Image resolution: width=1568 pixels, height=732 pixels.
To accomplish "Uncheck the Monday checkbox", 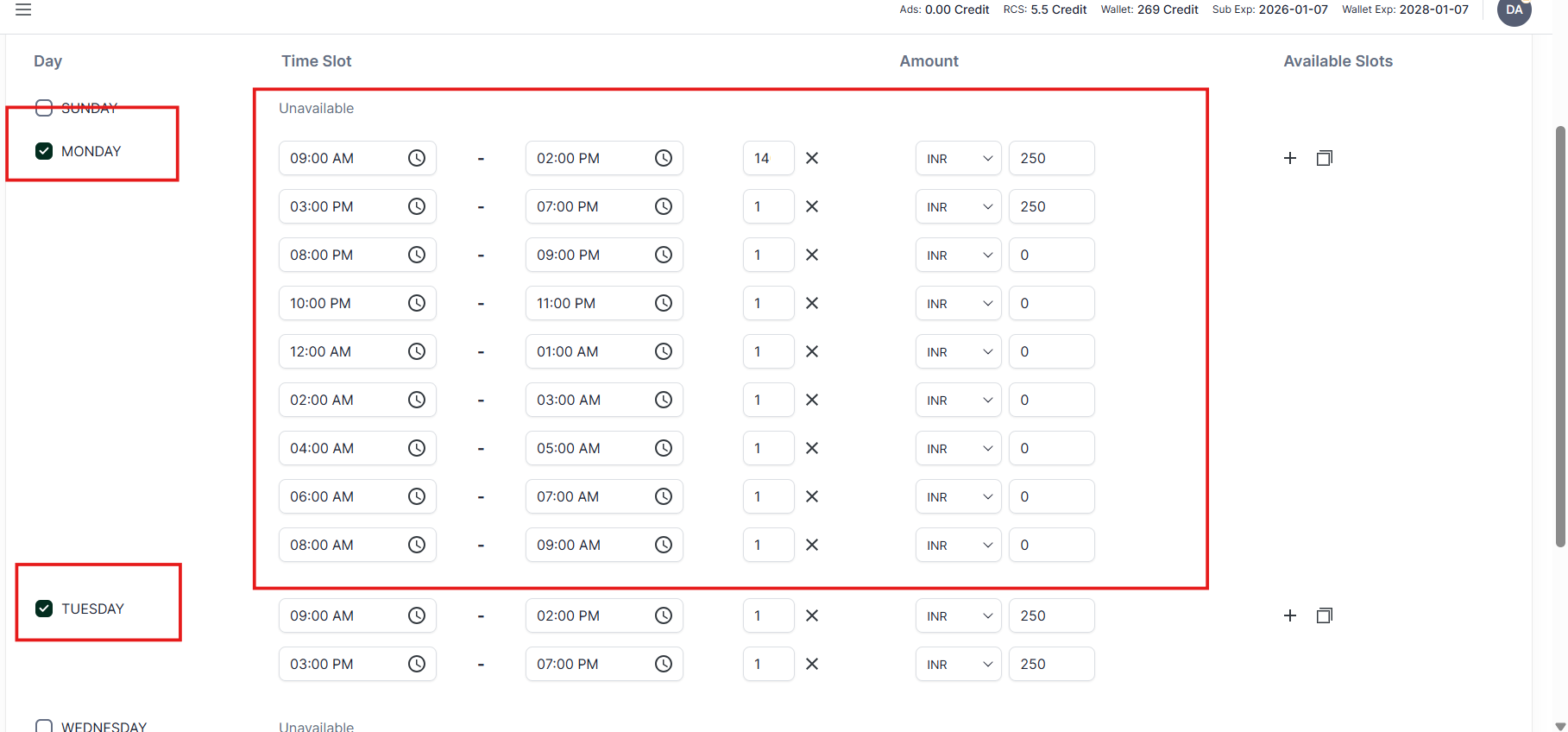I will tap(44, 151).
